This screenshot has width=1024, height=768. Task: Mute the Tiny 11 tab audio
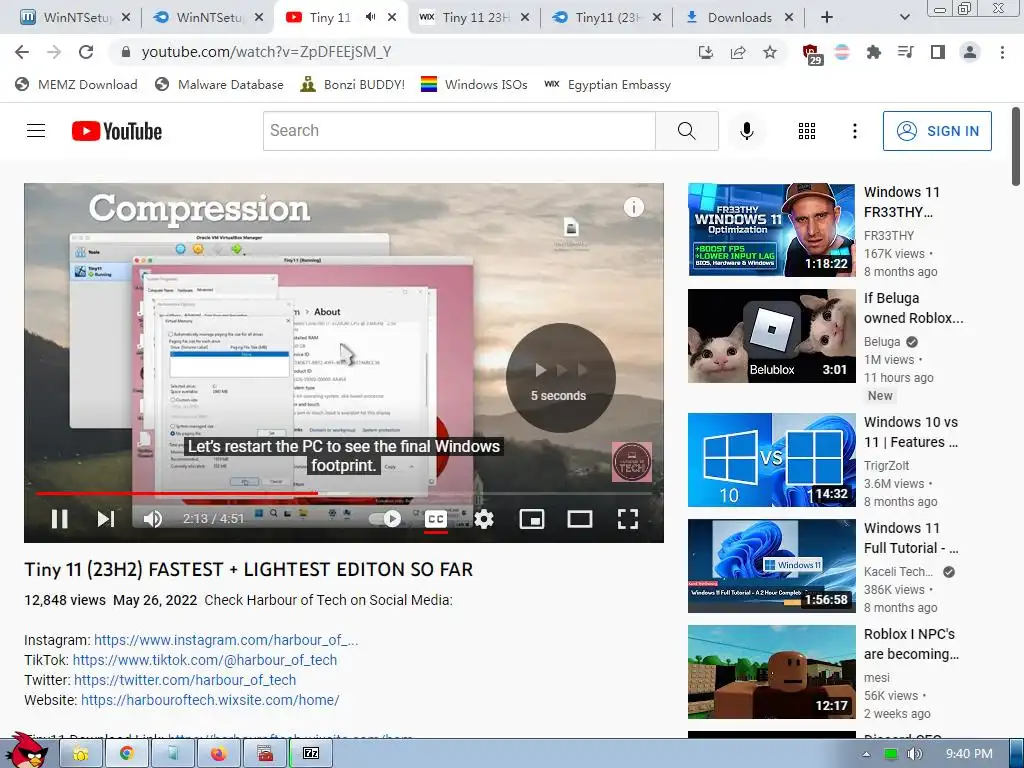370,17
